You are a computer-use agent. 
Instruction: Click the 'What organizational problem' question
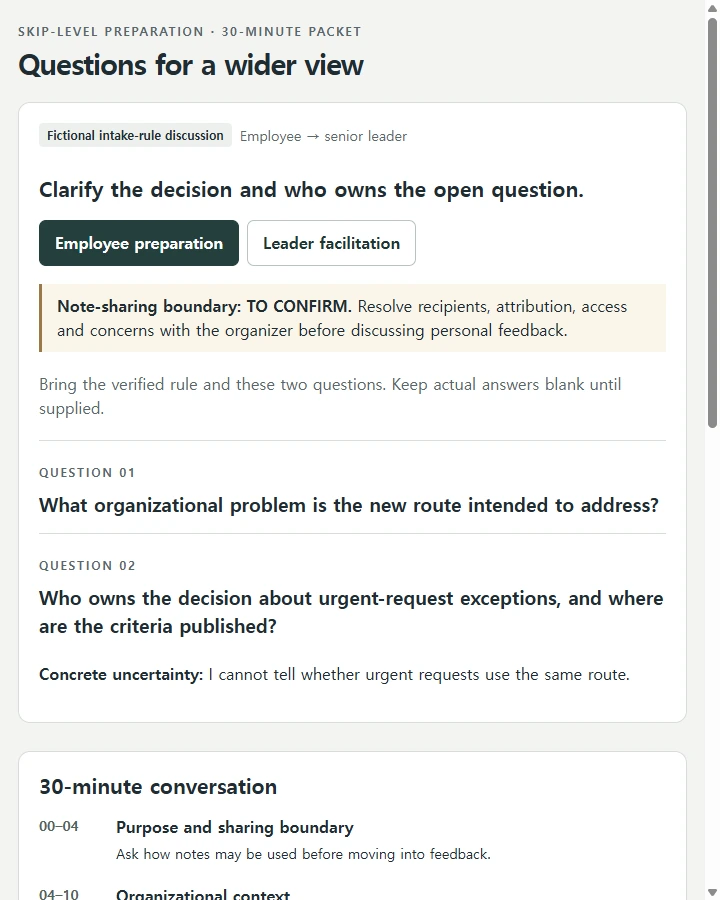349,505
